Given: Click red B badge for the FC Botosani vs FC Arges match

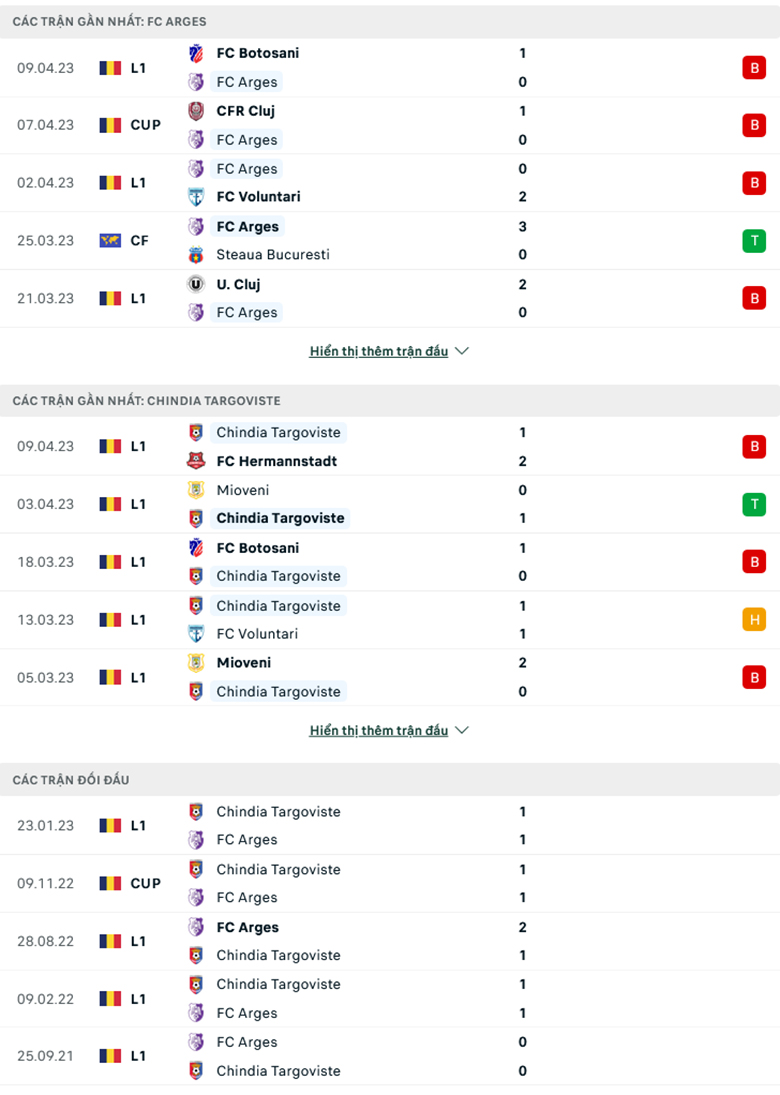Looking at the screenshot, I should 753,67.
